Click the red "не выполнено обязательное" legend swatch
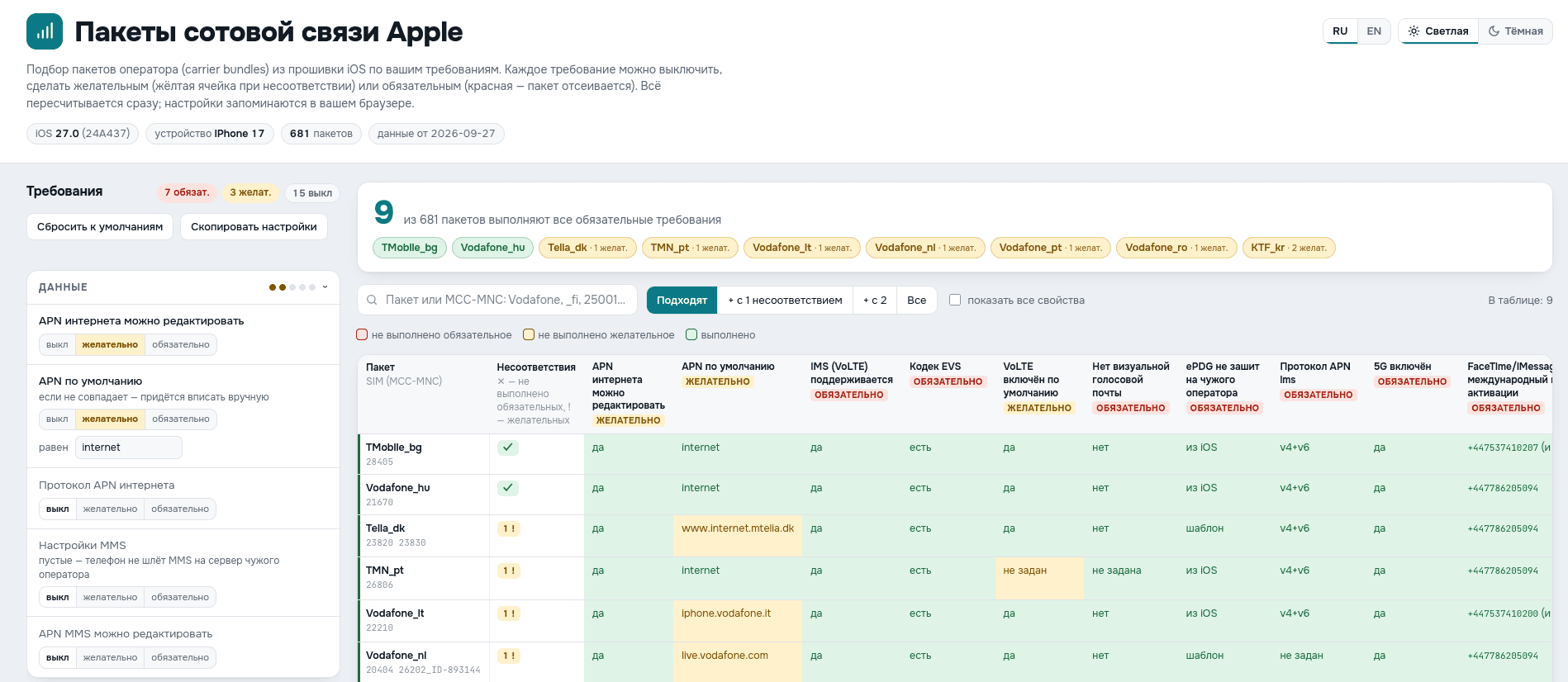This screenshot has height=682, width=1568. pos(362,335)
